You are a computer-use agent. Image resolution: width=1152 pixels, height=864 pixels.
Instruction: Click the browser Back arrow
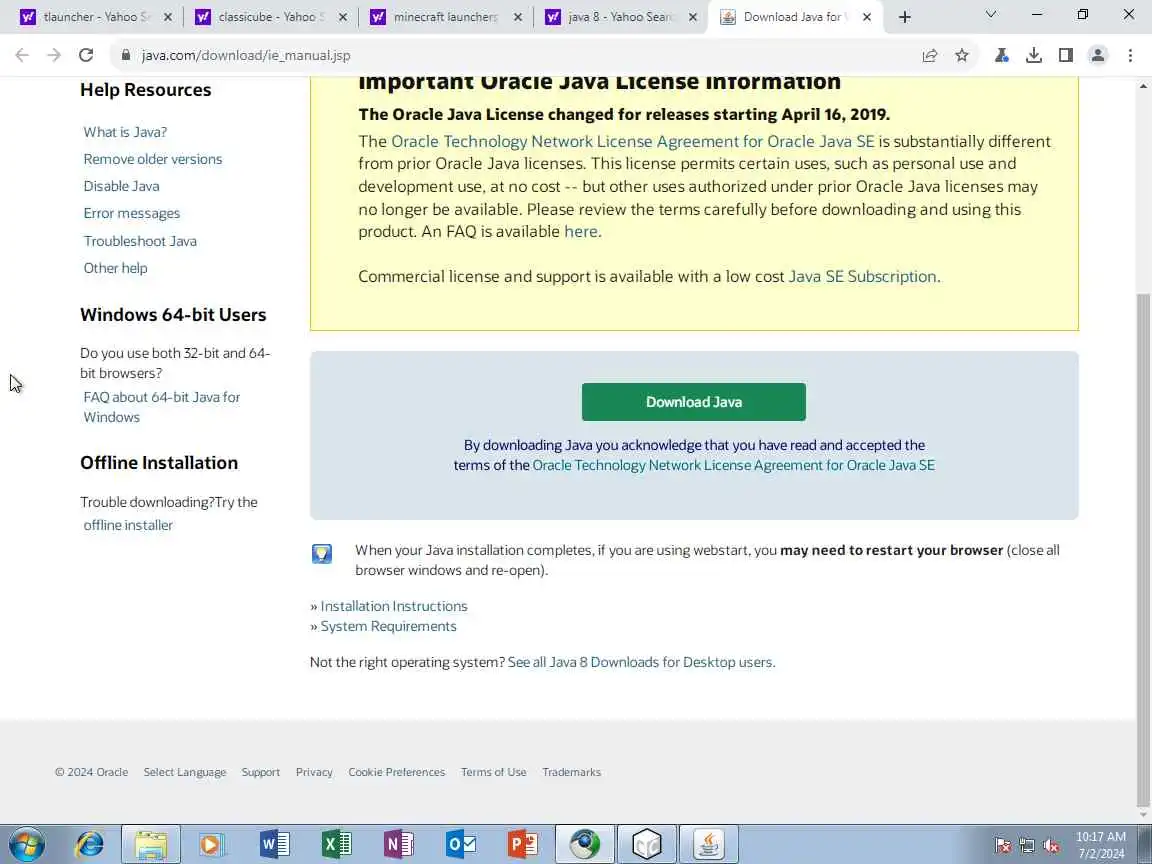click(22, 55)
